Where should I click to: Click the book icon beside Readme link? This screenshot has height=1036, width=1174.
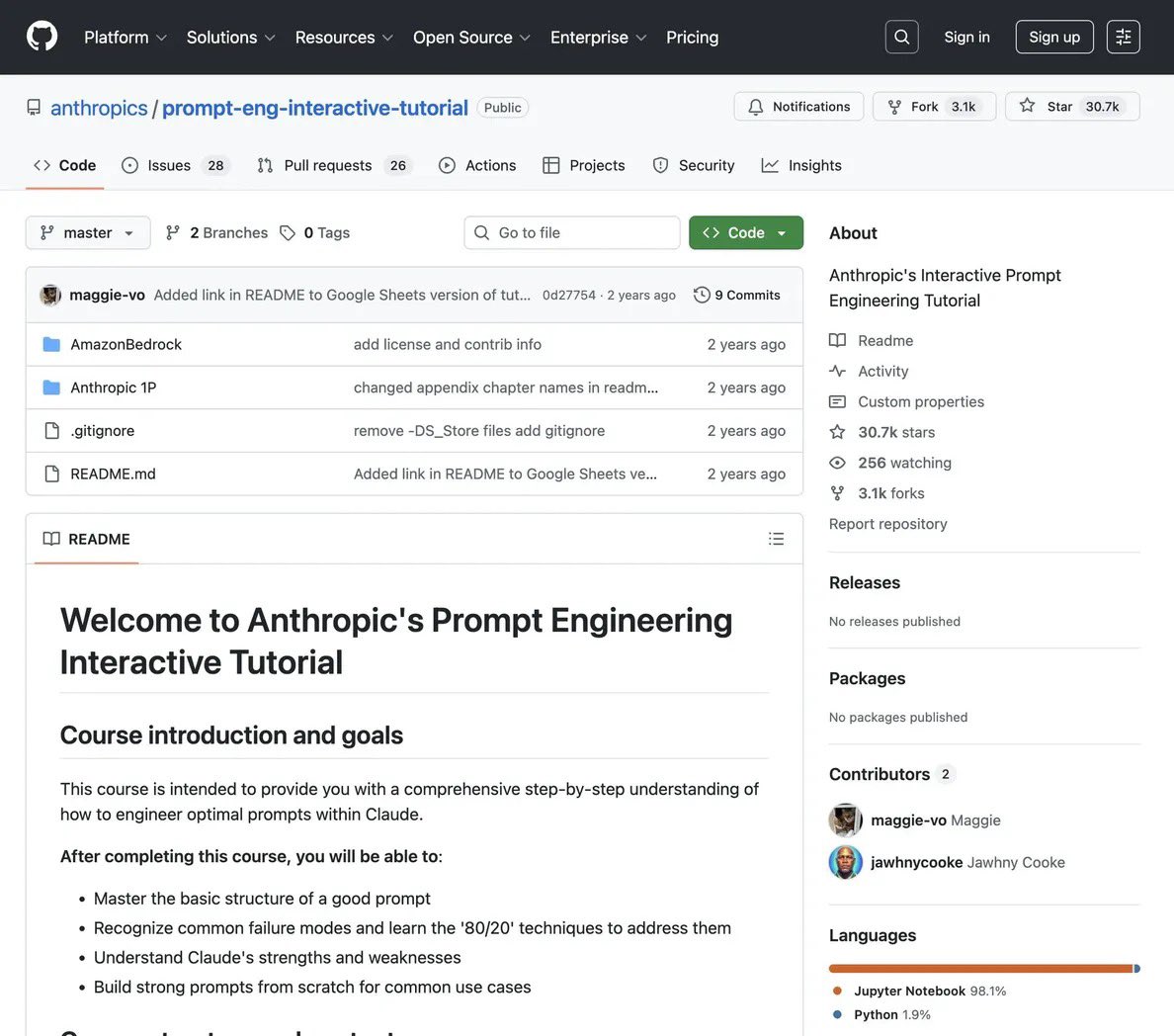tap(837, 340)
